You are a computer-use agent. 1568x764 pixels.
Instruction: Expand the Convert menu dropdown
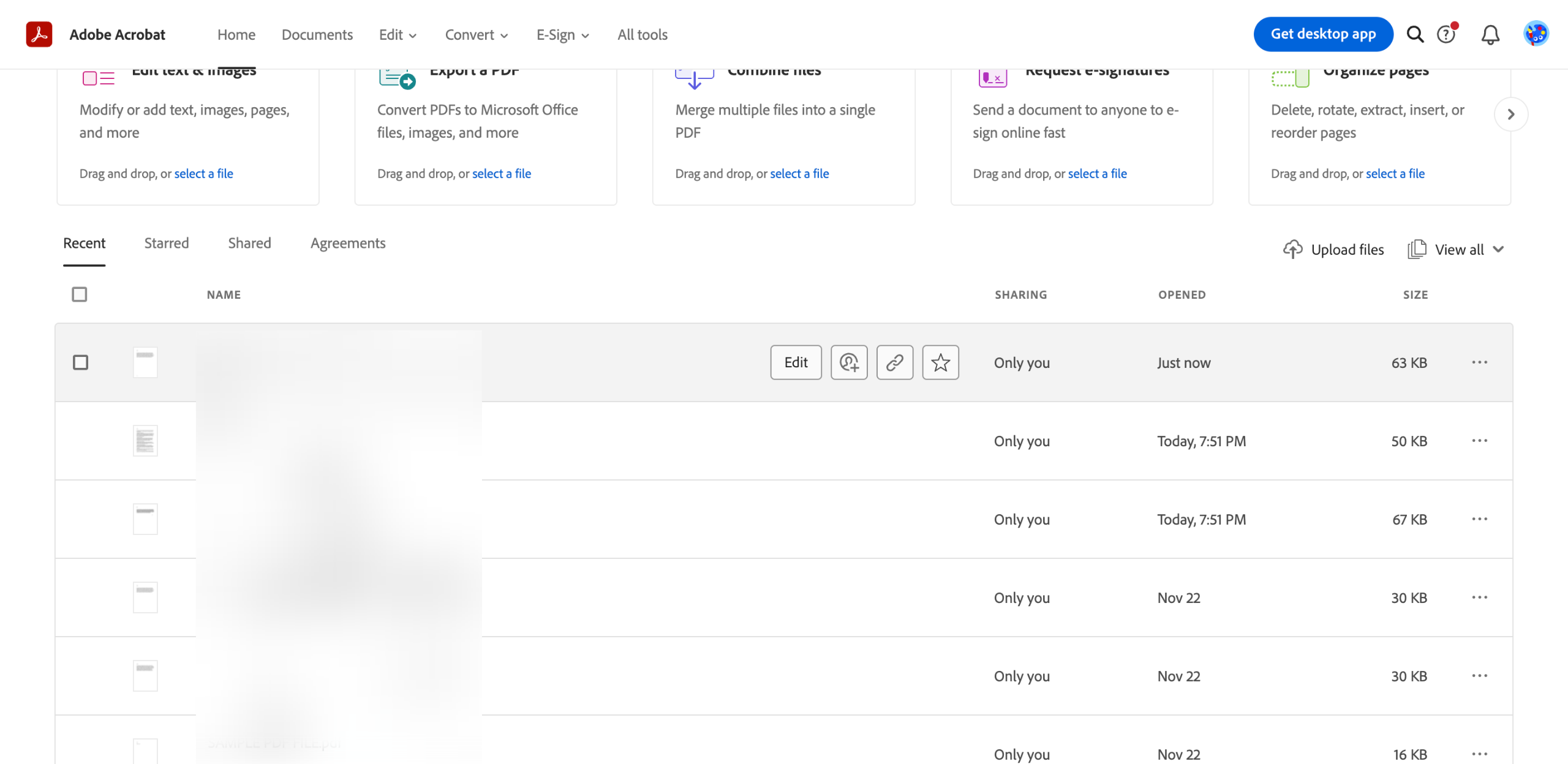coord(477,35)
